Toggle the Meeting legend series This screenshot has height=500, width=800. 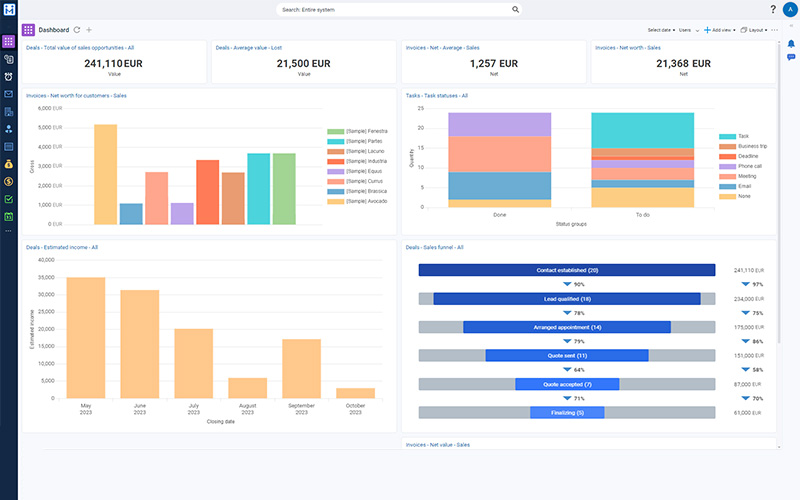click(x=738, y=176)
